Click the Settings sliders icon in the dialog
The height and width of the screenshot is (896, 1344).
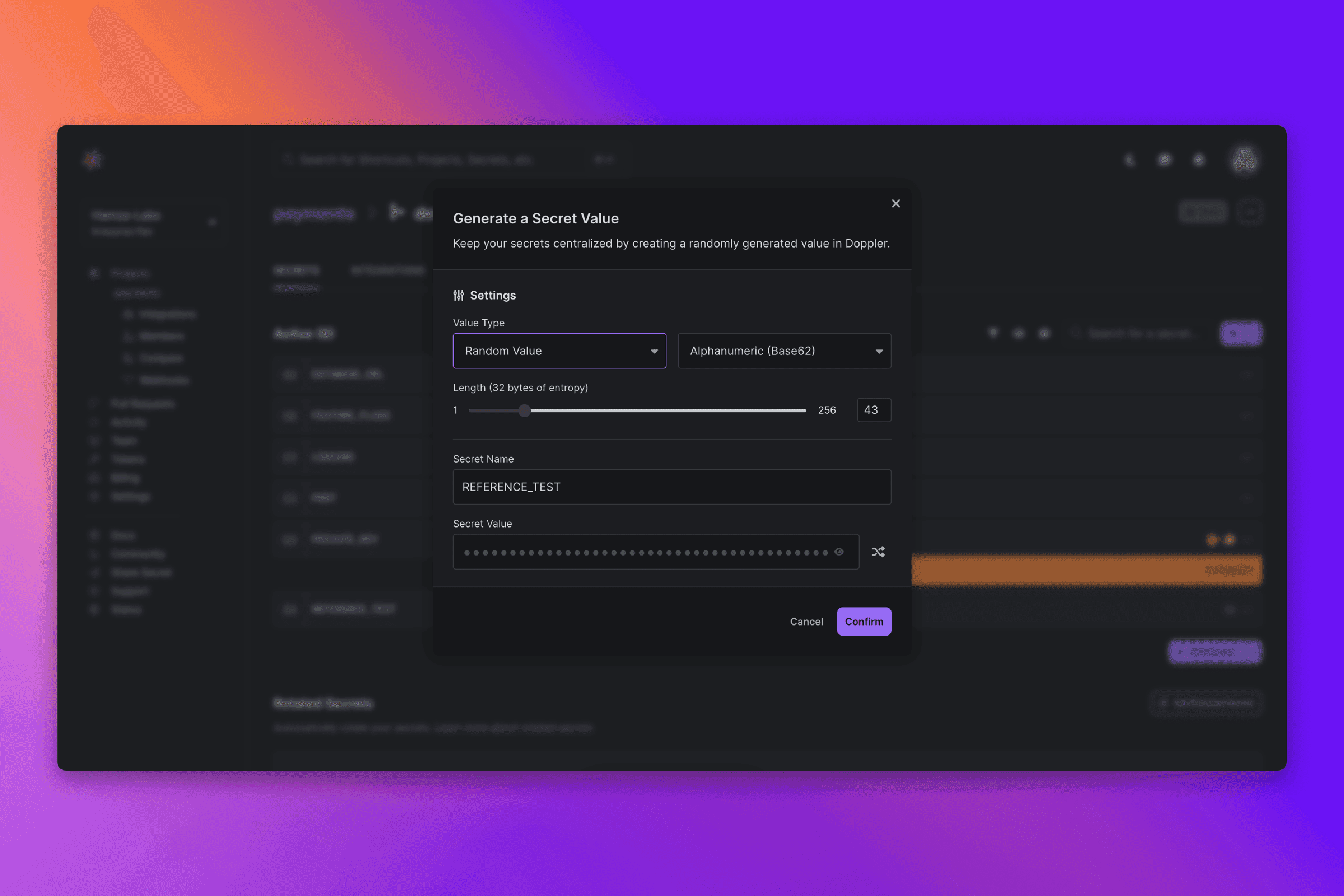pyautogui.click(x=458, y=296)
